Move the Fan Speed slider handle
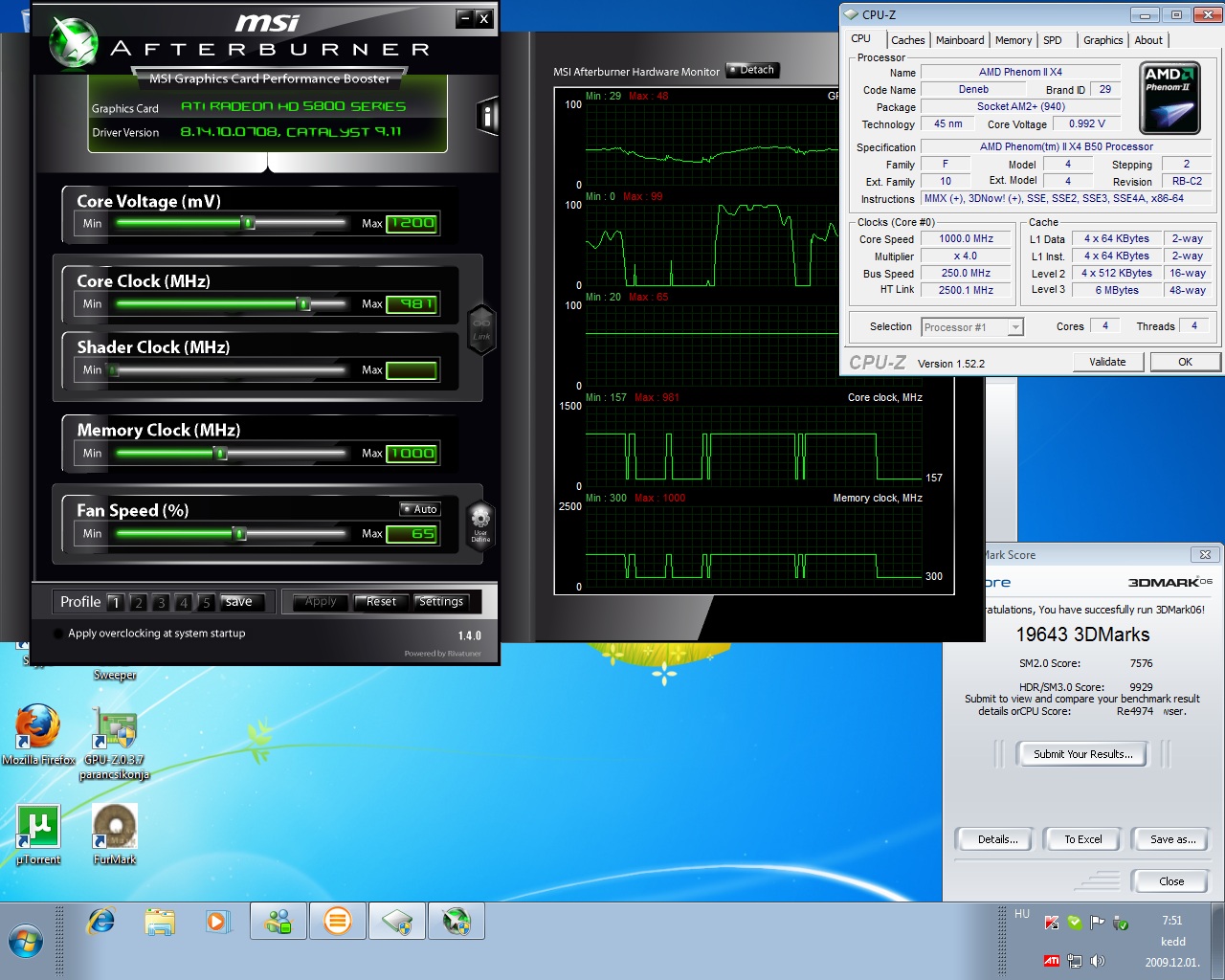 tap(240, 533)
